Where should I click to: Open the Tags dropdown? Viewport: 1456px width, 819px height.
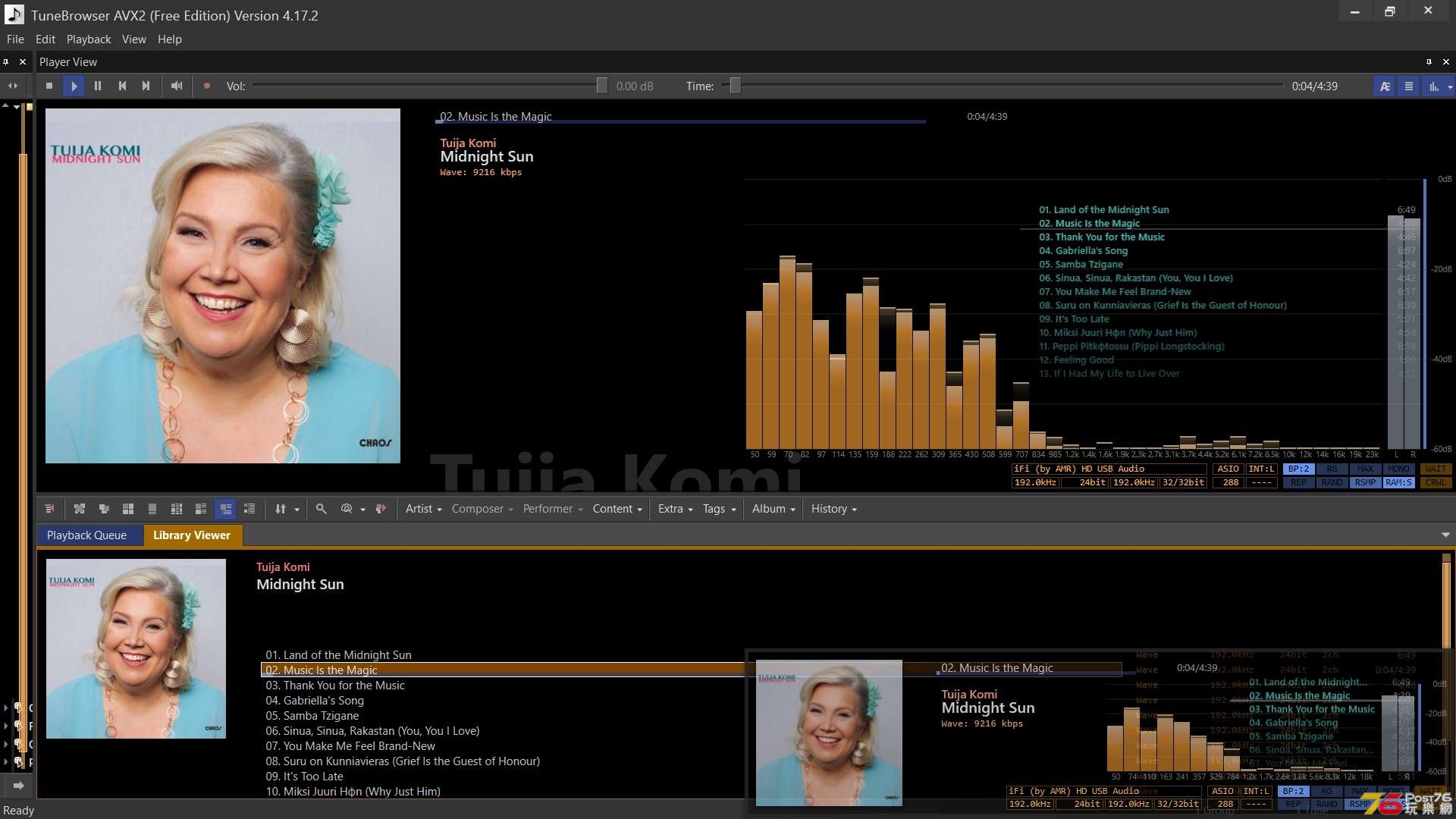coord(719,509)
